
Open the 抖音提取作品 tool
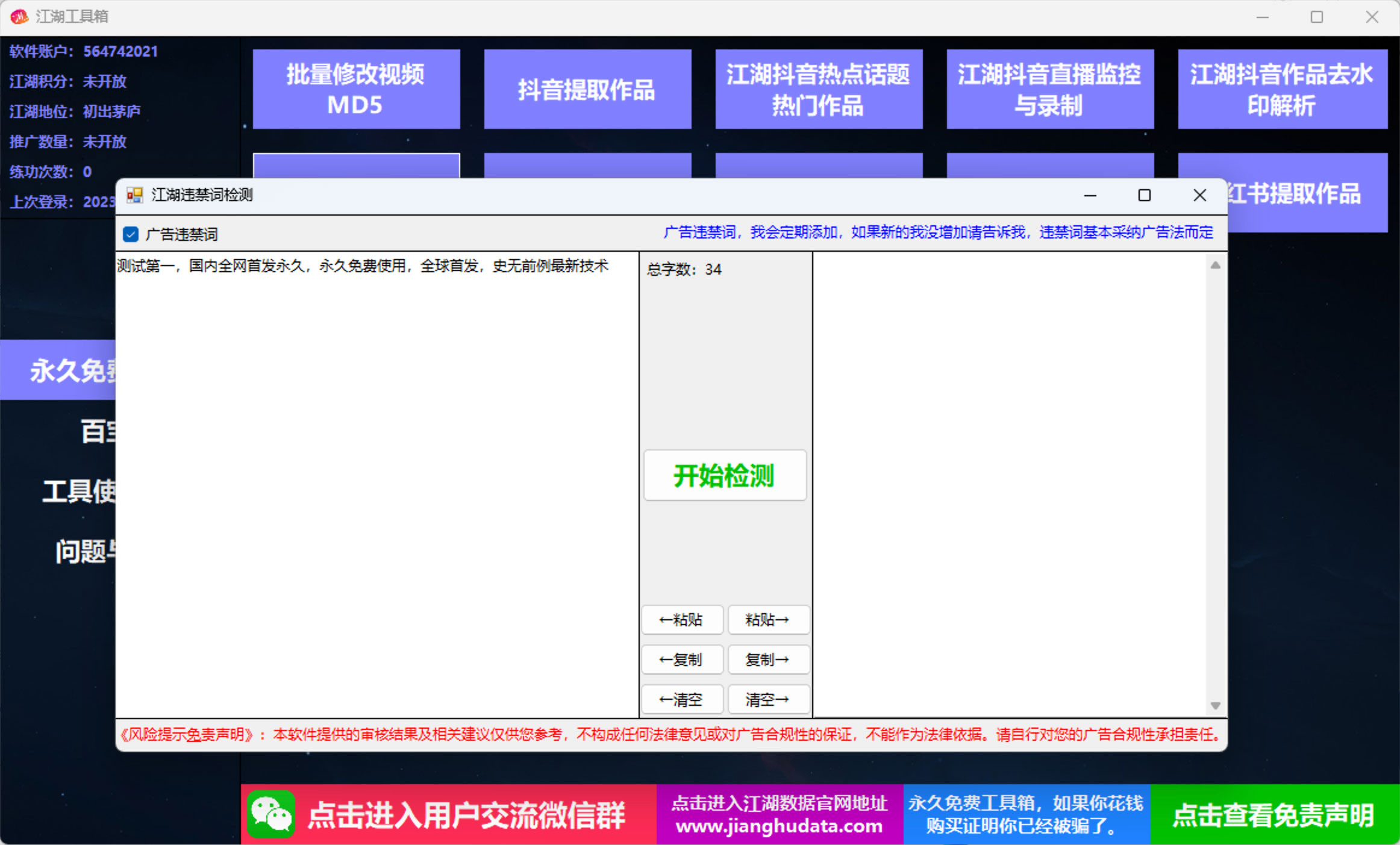click(x=587, y=89)
